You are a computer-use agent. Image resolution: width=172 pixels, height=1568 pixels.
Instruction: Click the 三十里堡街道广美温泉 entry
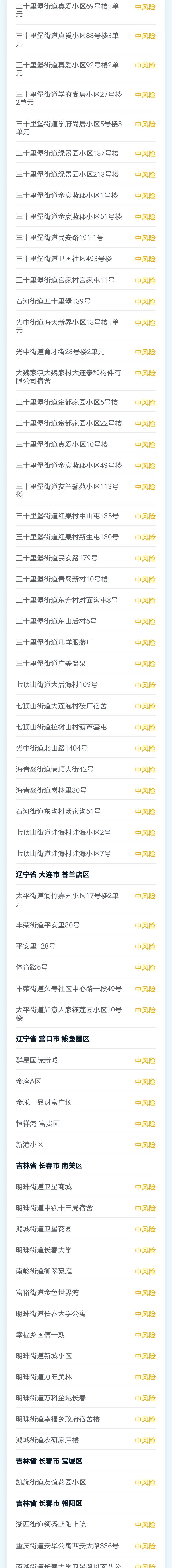(x=51, y=663)
